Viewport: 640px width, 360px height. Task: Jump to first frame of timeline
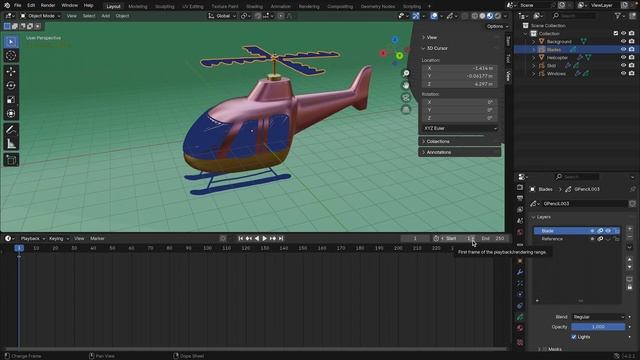tap(240, 238)
